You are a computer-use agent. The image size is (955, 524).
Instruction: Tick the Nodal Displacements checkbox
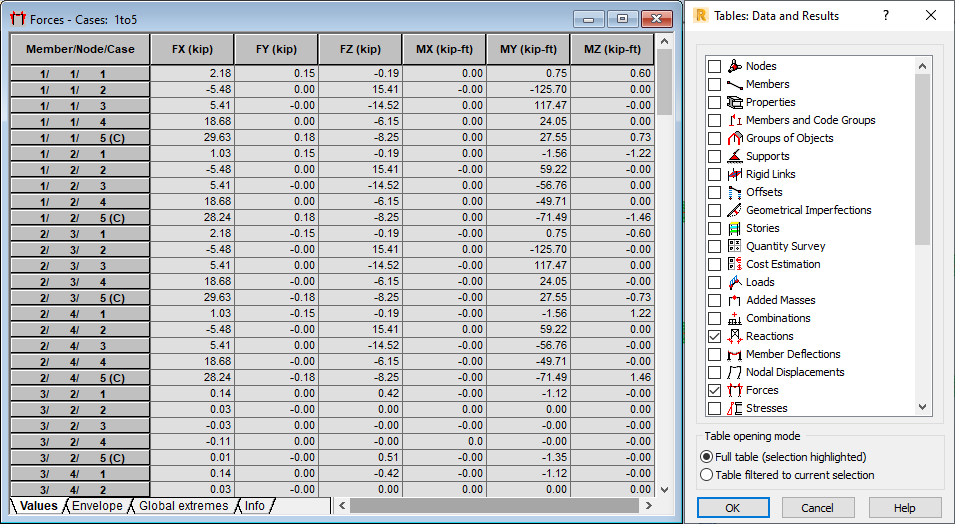point(714,372)
